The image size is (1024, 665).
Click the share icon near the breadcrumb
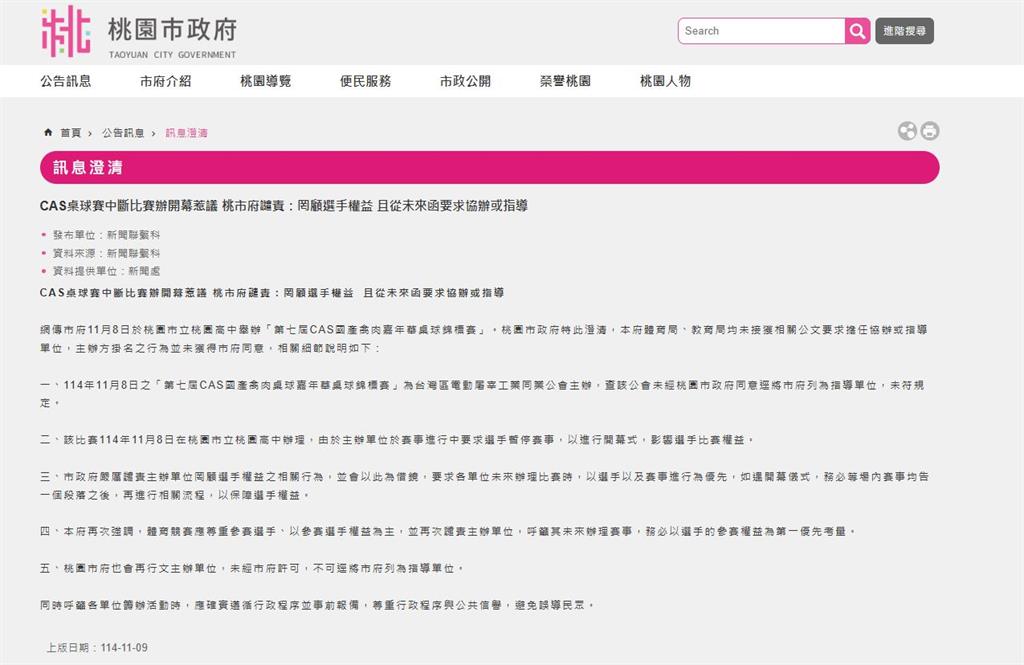tap(908, 131)
